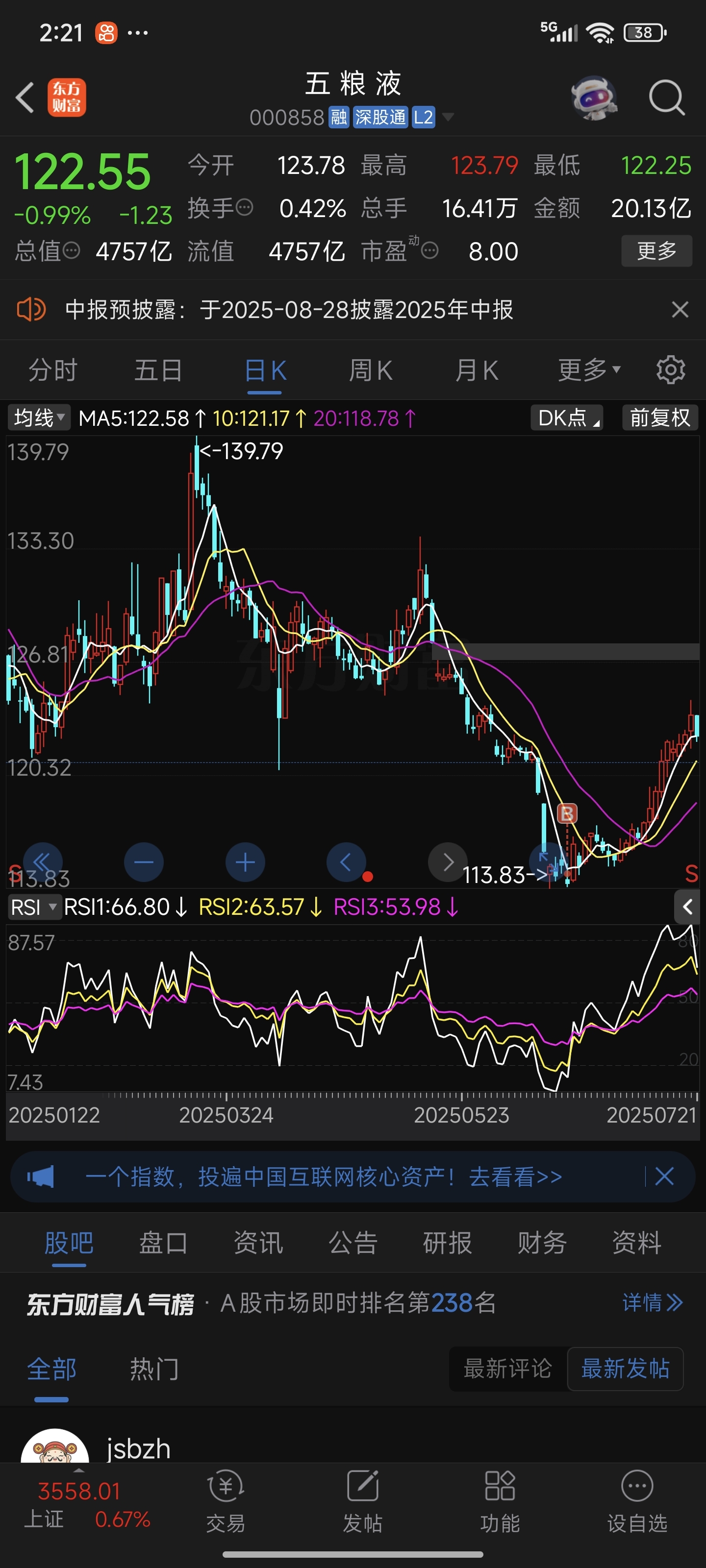Open the 东方财富 logo icon
This screenshot has height=1568, width=706.
[67, 98]
